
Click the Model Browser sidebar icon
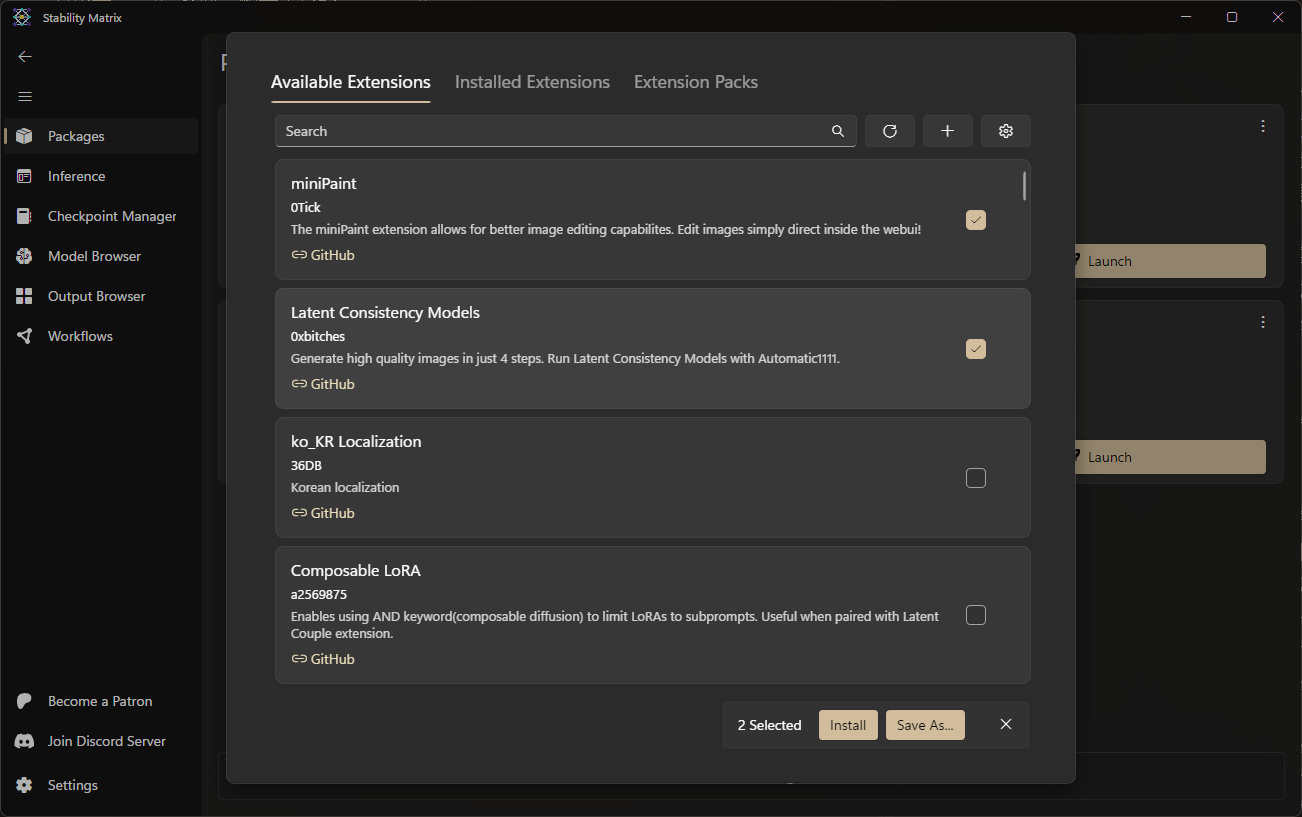(25, 256)
